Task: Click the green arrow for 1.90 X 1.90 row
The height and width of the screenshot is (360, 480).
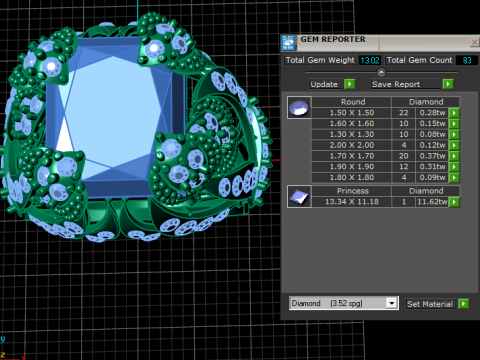Action: tap(454, 167)
